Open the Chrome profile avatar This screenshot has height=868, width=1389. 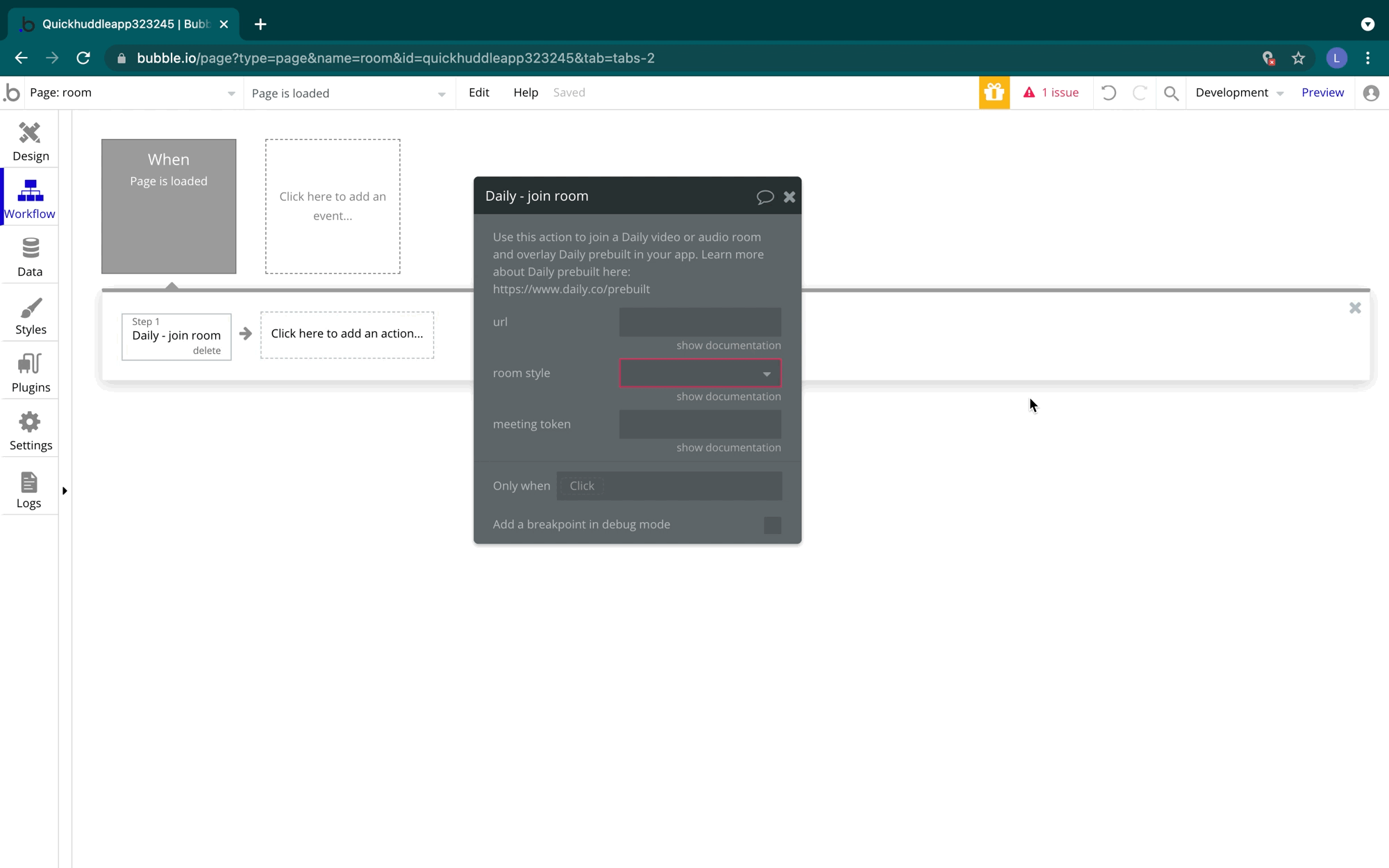click(1336, 58)
